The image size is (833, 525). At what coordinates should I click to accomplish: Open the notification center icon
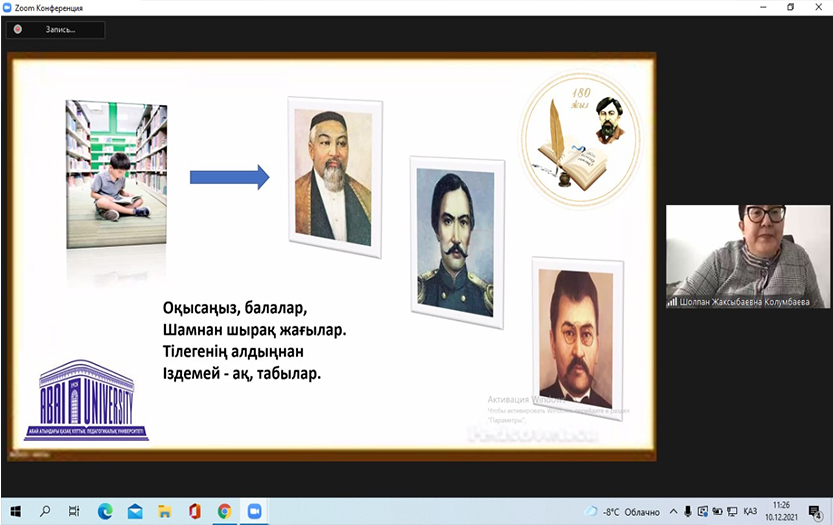pos(812,511)
